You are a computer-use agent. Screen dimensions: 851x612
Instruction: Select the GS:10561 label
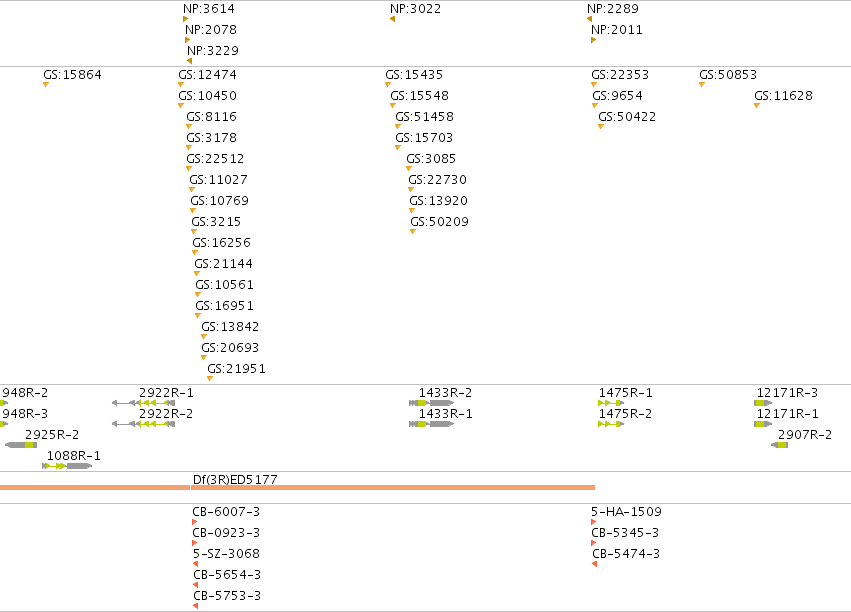(x=224, y=285)
